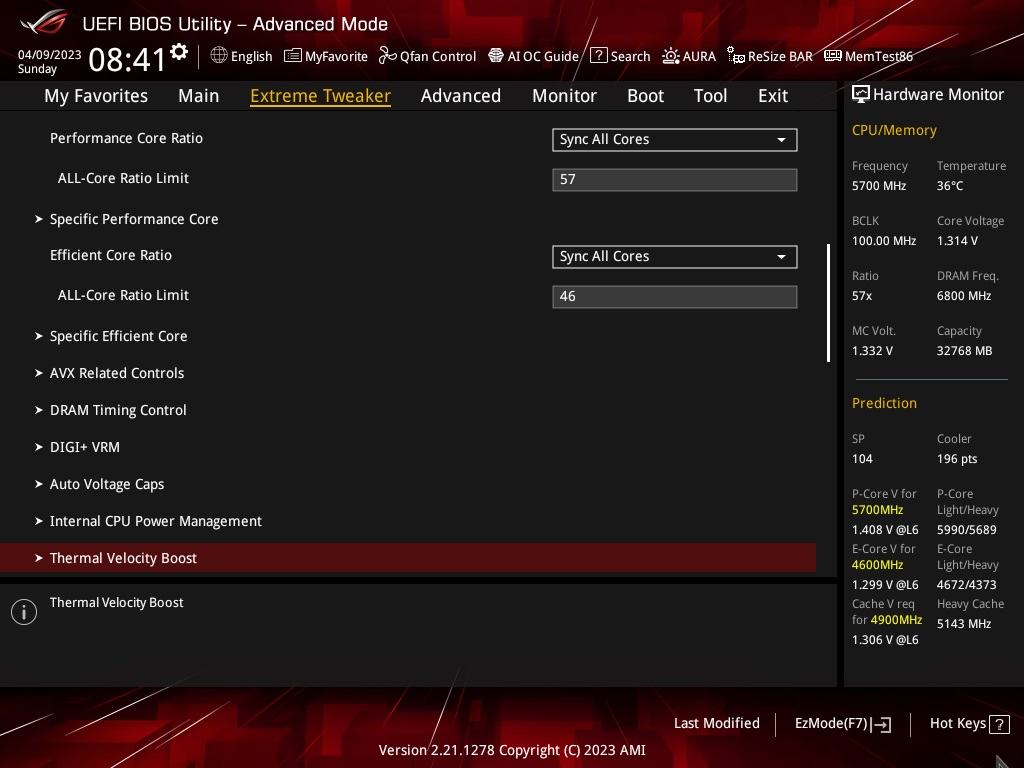Click Prediction heading
The height and width of the screenshot is (768, 1024).
[884, 403]
